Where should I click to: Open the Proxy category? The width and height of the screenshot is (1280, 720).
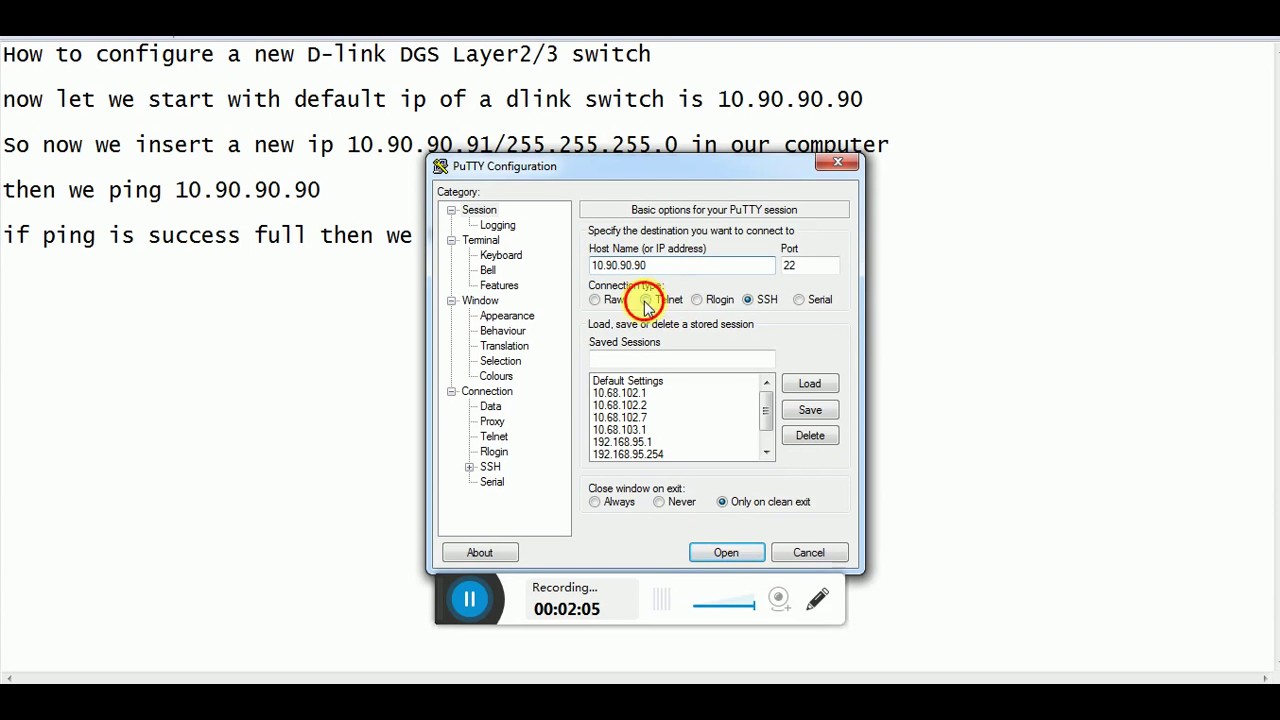pyautogui.click(x=492, y=421)
